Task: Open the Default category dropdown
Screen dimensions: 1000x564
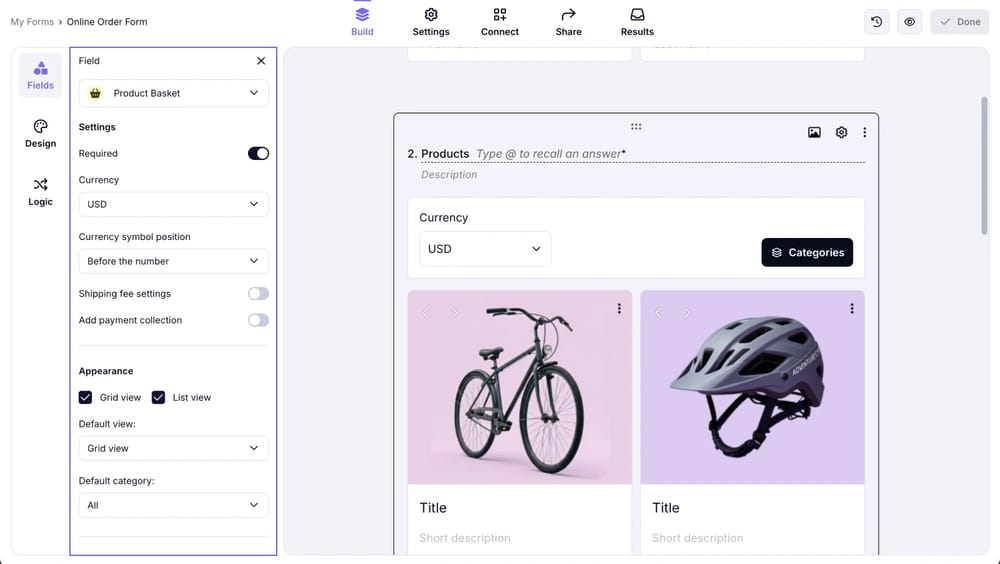Action: pyautogui.click(x=173, y=505)
